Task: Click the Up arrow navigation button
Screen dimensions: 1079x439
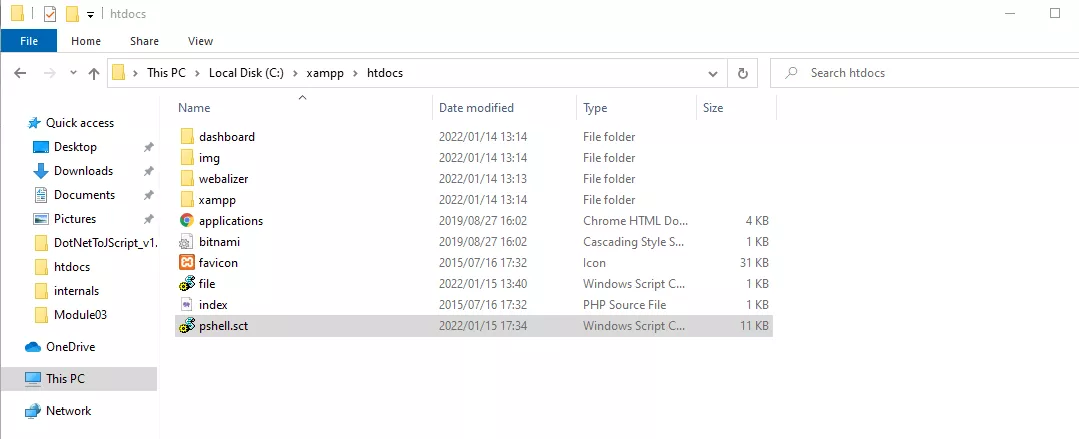Action: (x=94, y=73)
